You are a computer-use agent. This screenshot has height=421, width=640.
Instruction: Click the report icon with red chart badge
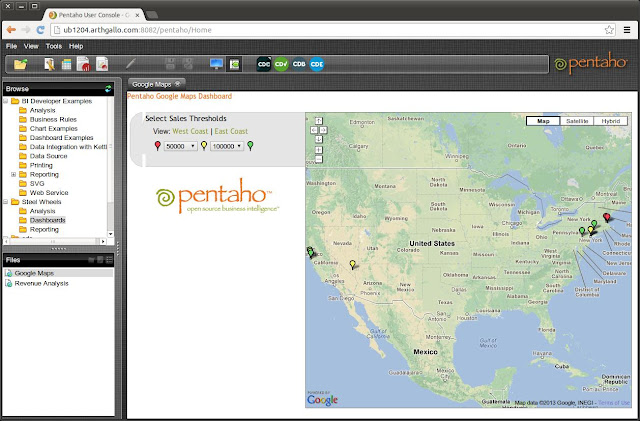(x=83, y=64)
